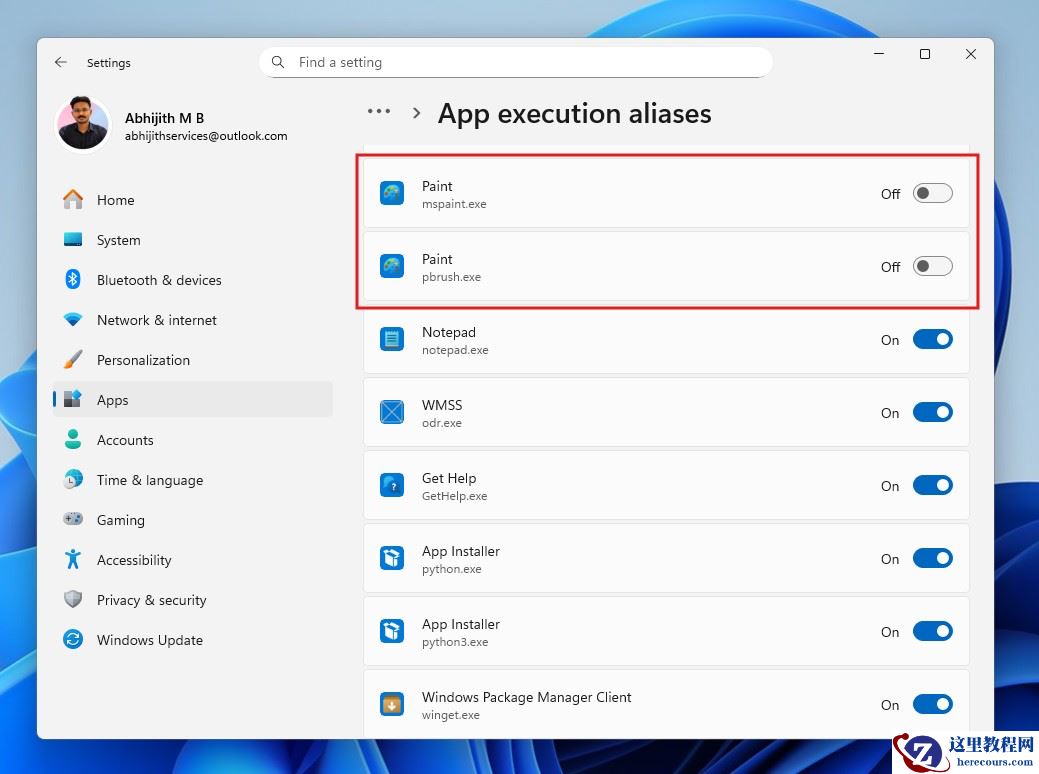
Task: Open Bluetooth & devices settings
Action: (x=159, y=280)
